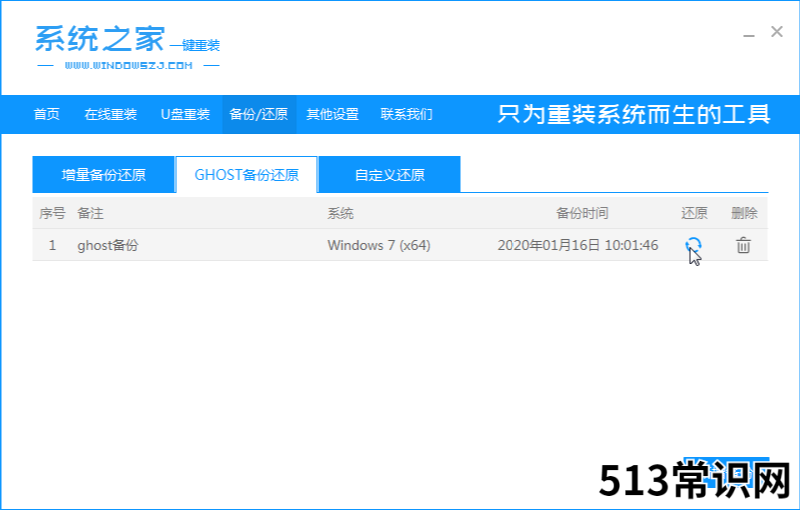Click the www.windowszj.com link text
This screenshot has width=800, height=511.
(129, 65)
